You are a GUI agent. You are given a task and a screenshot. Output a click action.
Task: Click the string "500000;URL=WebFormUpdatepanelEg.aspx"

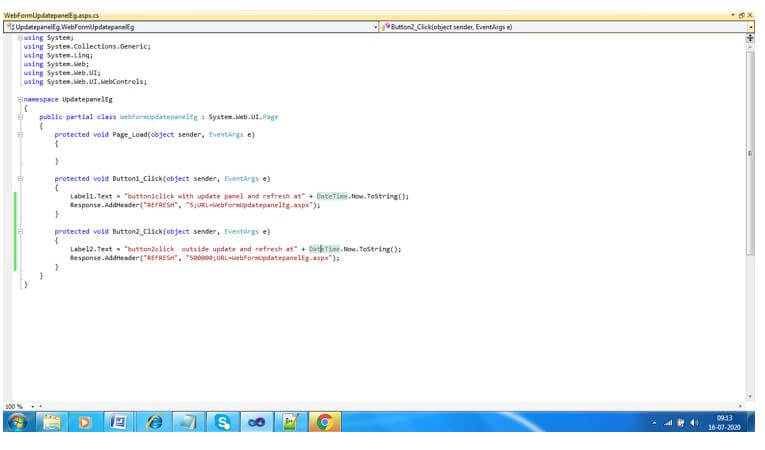260,258
